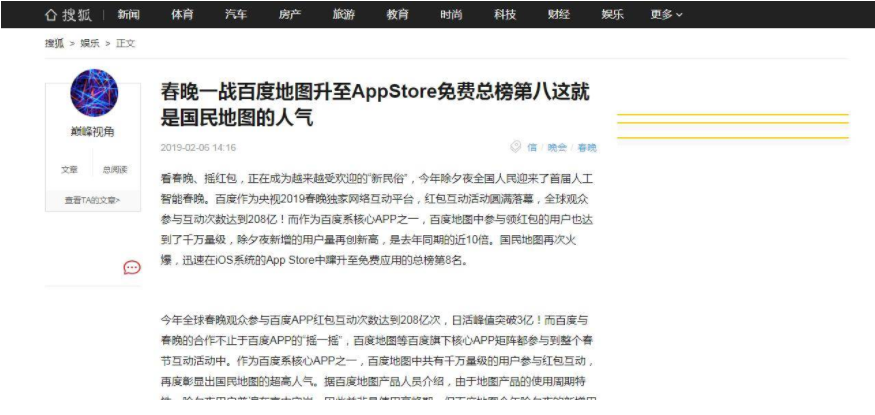Select the 科技 channel
This screenshot has width=875, height=415.
504,15
